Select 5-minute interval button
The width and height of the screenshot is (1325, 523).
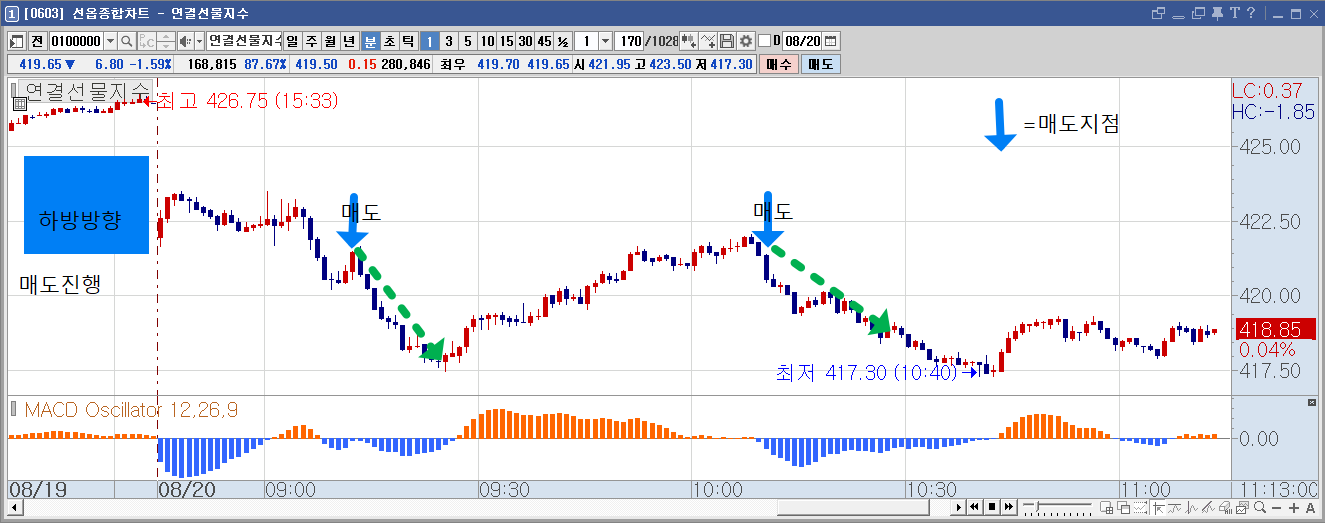pyautogui.click(x=468, y=41)
